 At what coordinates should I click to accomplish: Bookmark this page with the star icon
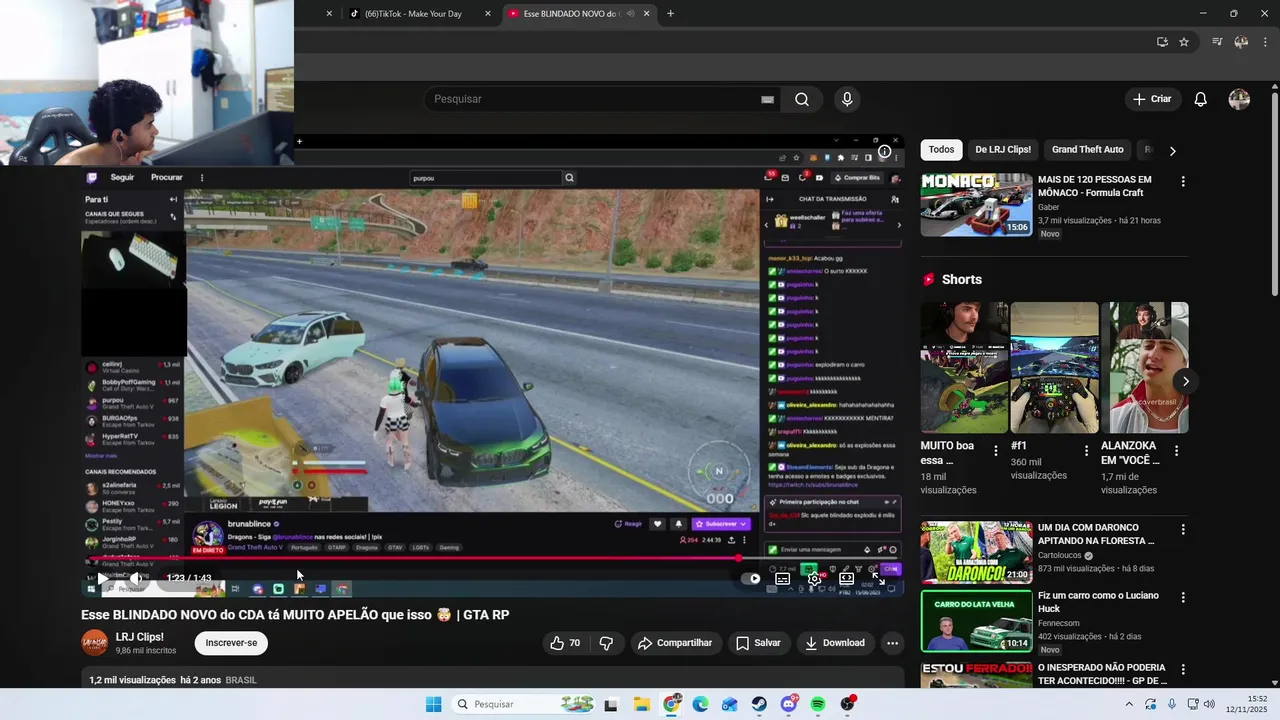pyautogui.click(x=1184, y=42)
